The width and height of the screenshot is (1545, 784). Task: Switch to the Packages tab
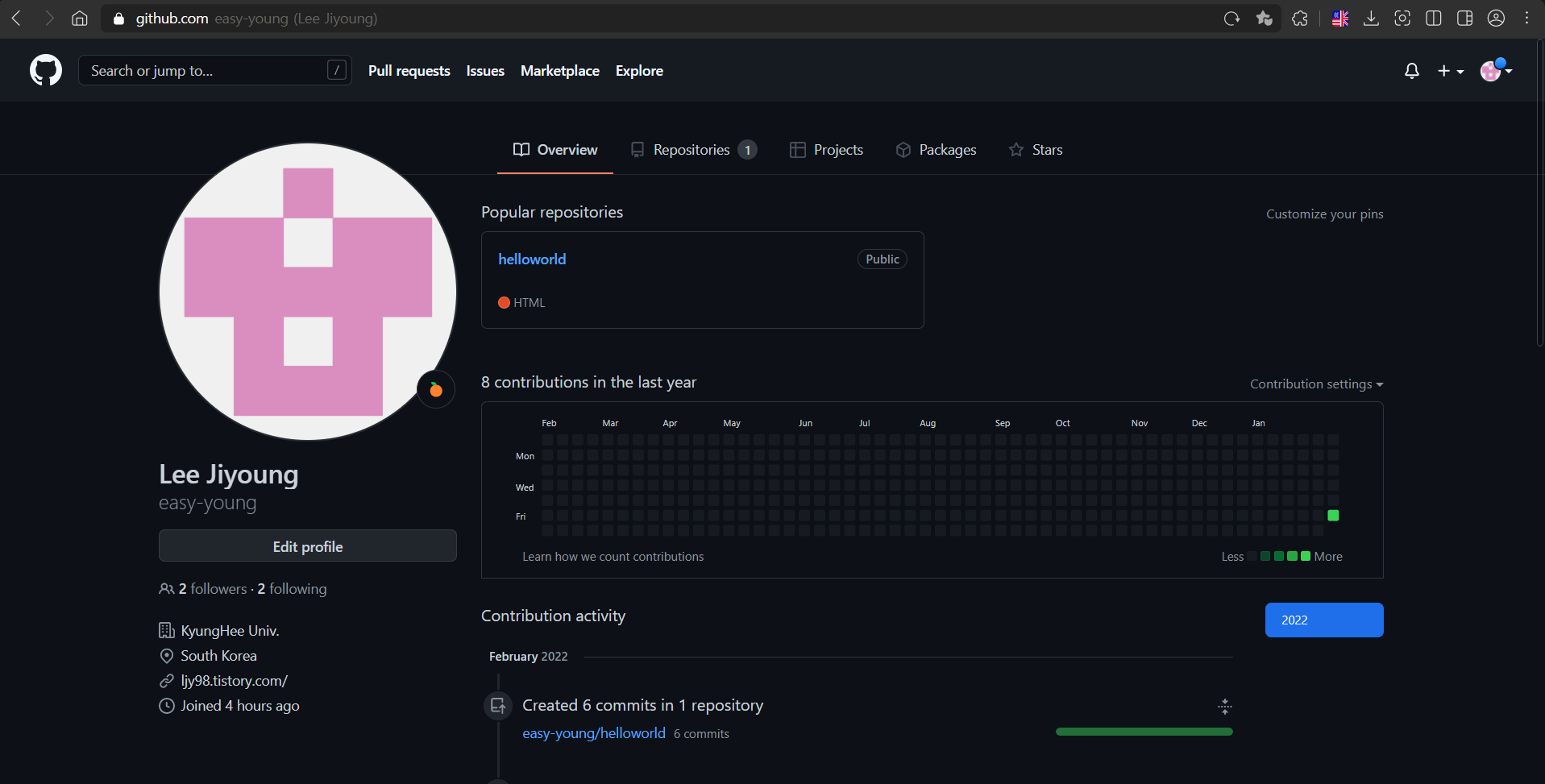pos(936,150)
